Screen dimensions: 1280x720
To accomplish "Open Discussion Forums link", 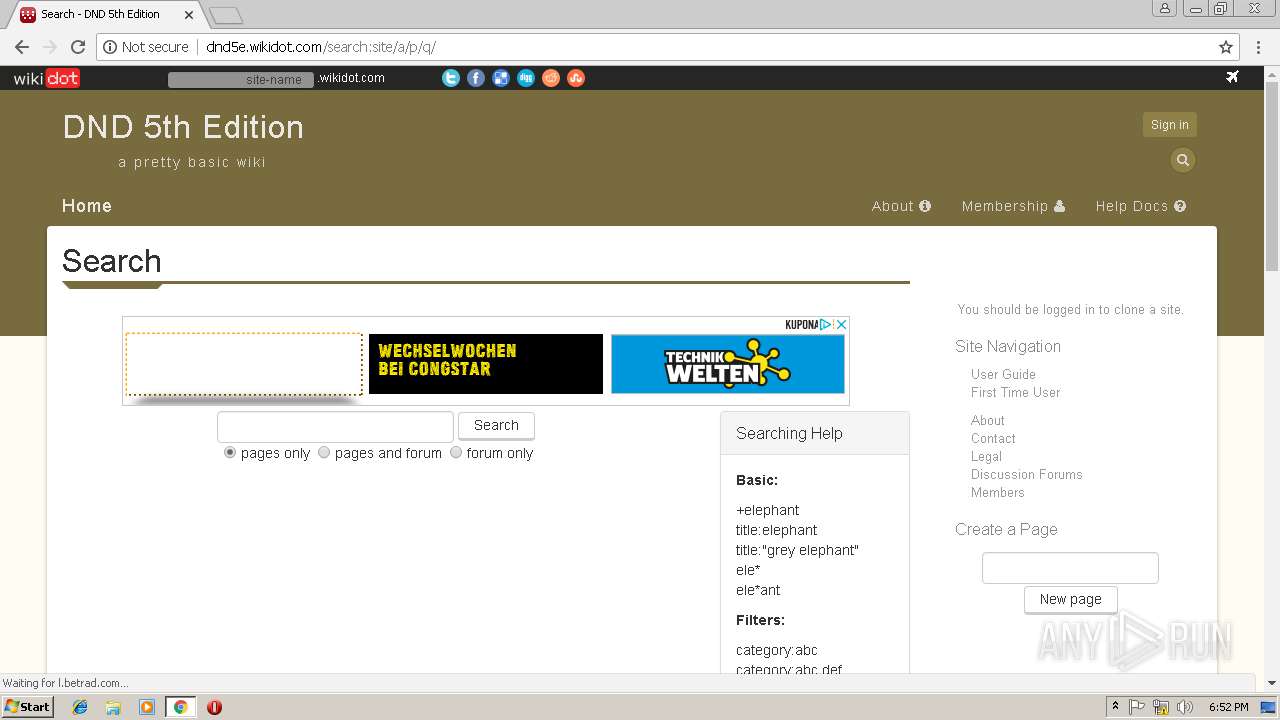I will point(1026,474).
